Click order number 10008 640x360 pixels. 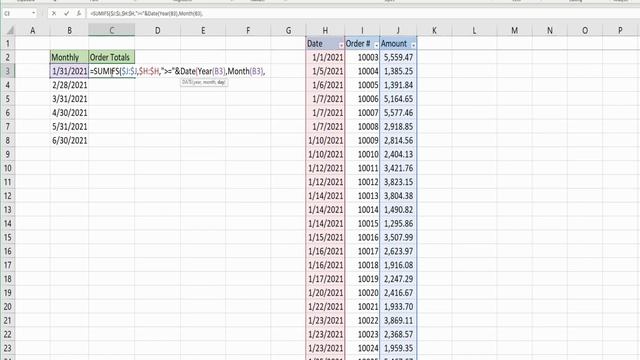coord(362,127)
